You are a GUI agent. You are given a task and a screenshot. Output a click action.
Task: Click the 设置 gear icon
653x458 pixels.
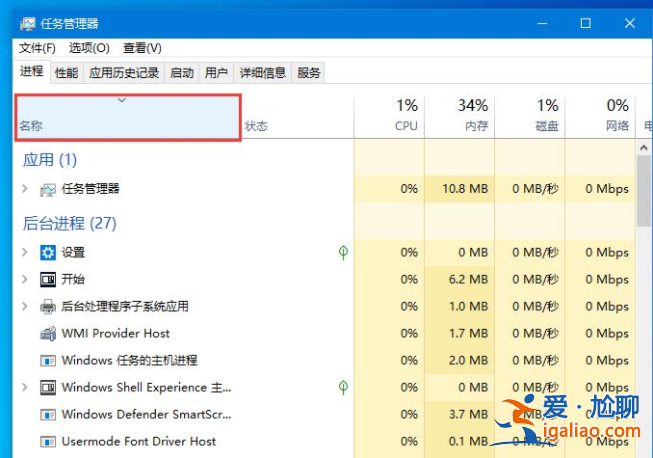point(48,252)
